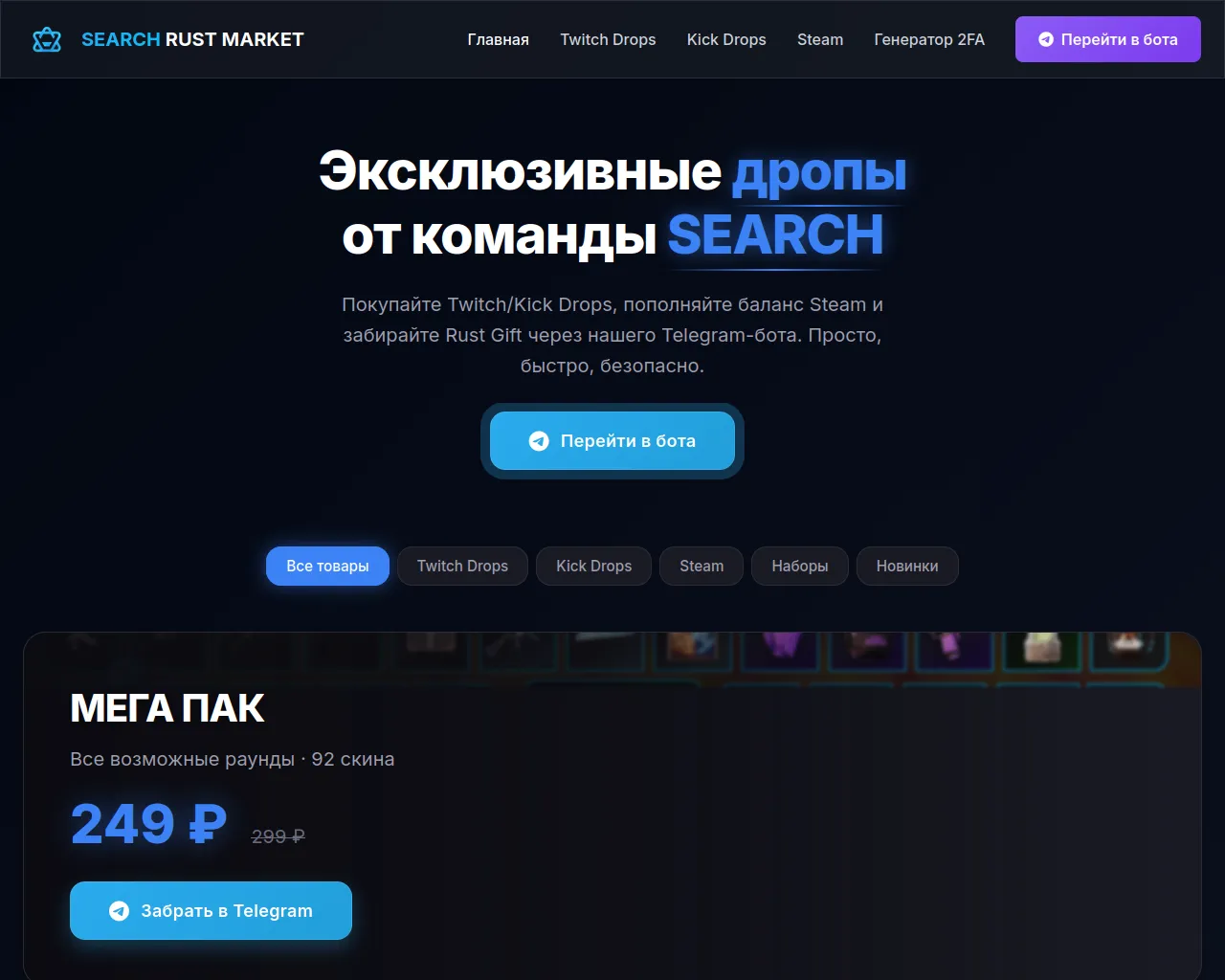Screen dimensions: 1225x980
Task: Filter products by Steam tab
Action: pyautogui.click(x=702, y=566)
